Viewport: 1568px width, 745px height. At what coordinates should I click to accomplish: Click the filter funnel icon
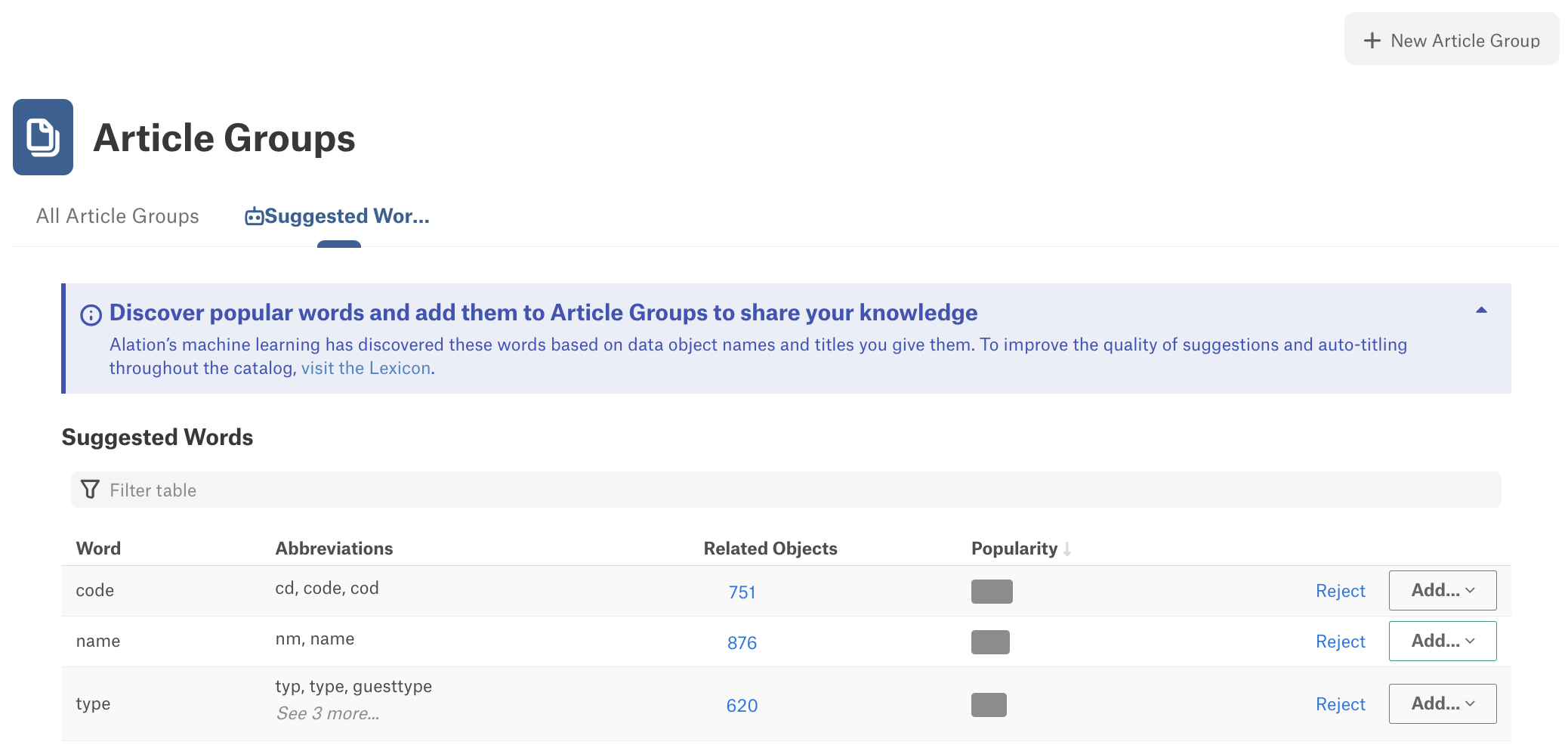click(x=90, y=490)
